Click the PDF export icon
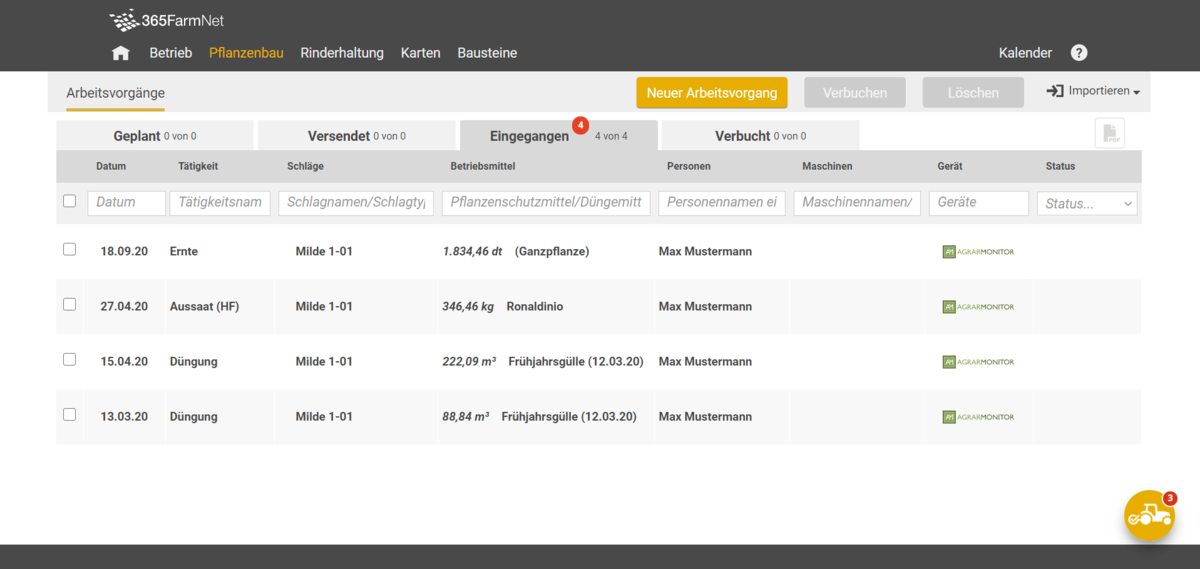Image resolution: width=1200 pixels, height=569 pixels. (1109, 133)
